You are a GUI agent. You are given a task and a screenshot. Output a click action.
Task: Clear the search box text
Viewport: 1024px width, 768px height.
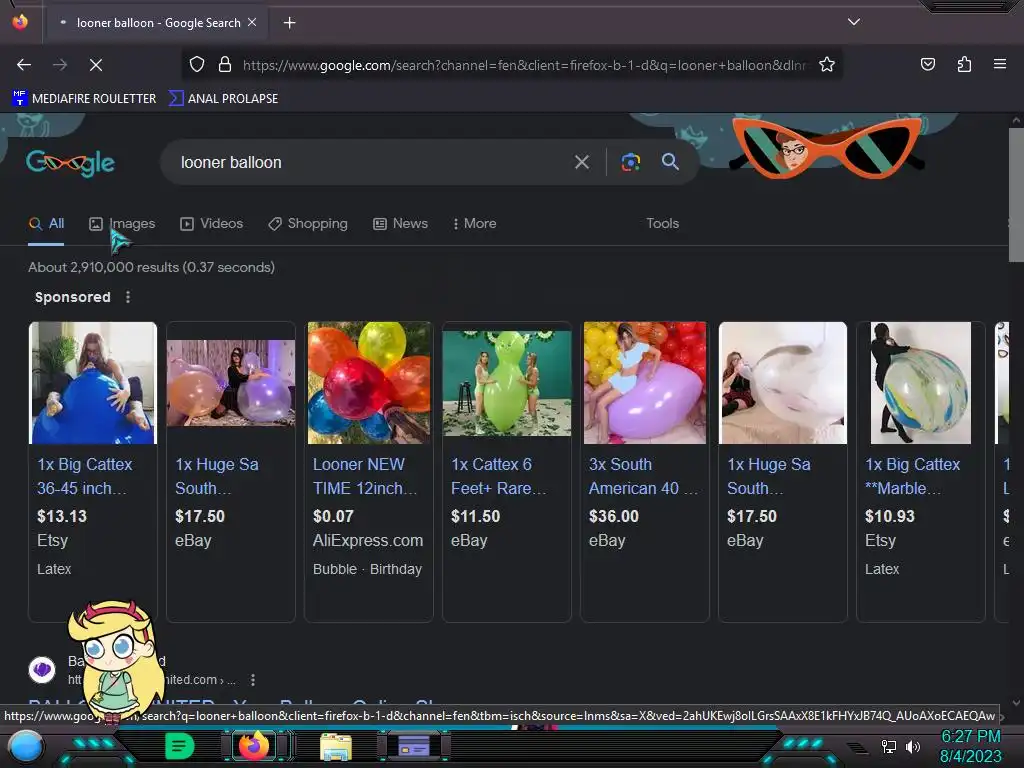[x=582, y=162]
